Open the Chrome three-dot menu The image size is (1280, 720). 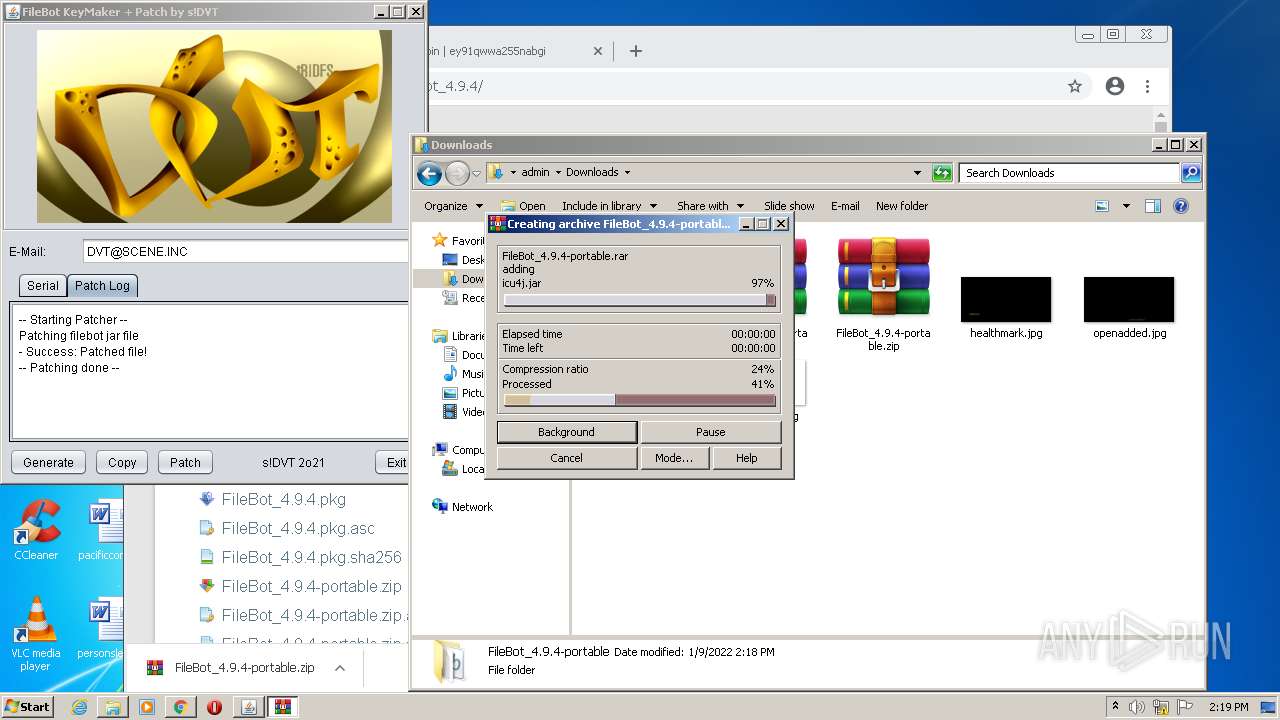point(1147,86)
